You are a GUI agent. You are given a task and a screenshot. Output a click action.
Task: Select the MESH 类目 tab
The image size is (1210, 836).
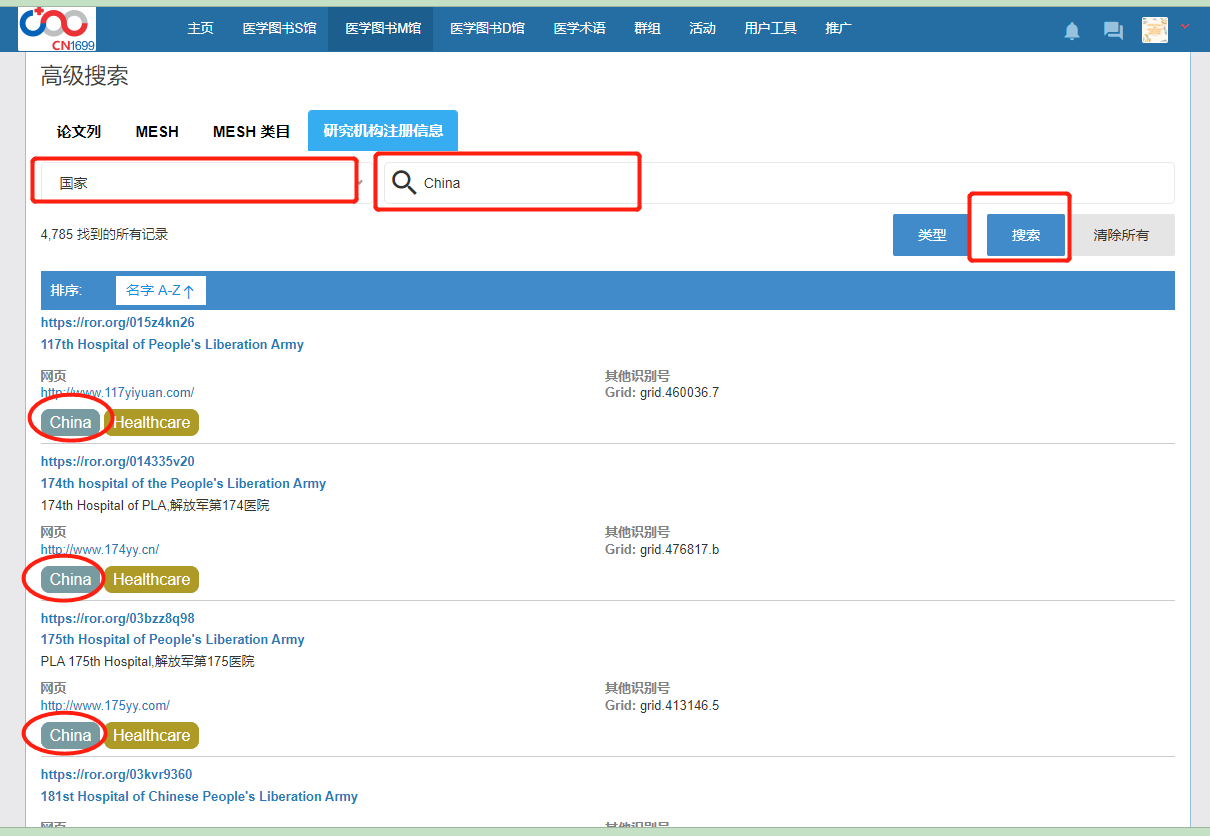pos(251,132)
